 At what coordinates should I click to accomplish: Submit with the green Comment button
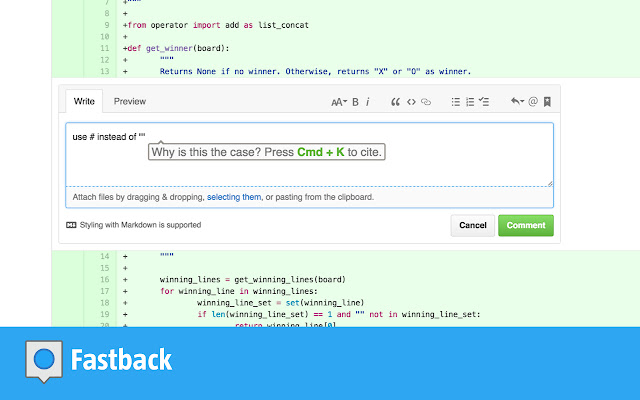(526, 225)
